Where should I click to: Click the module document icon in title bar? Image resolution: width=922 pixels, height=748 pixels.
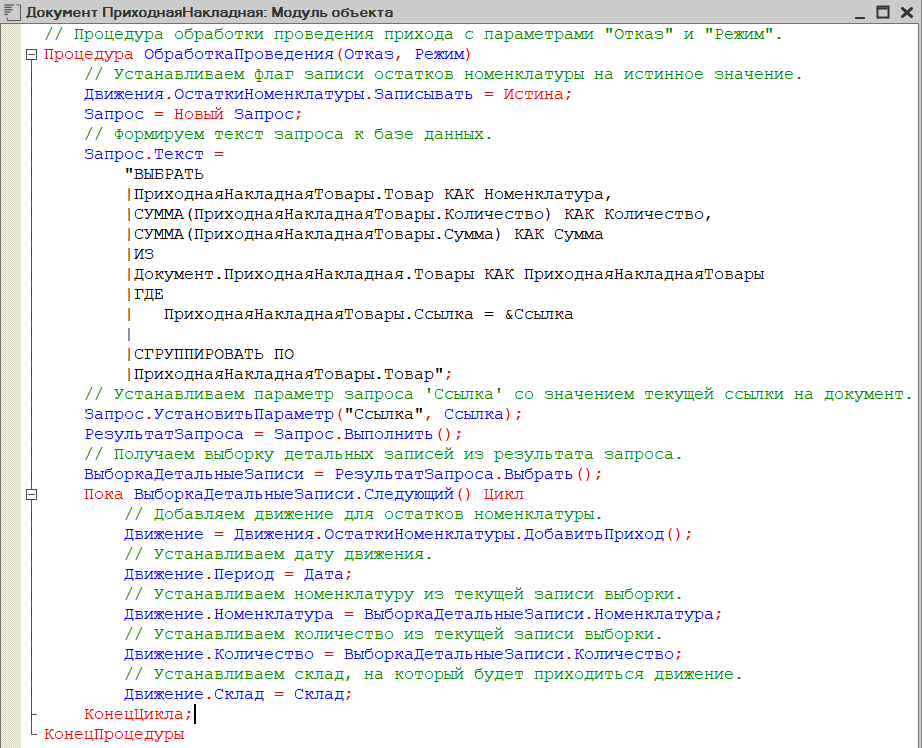pyautogui.click(x=12, y=11)
